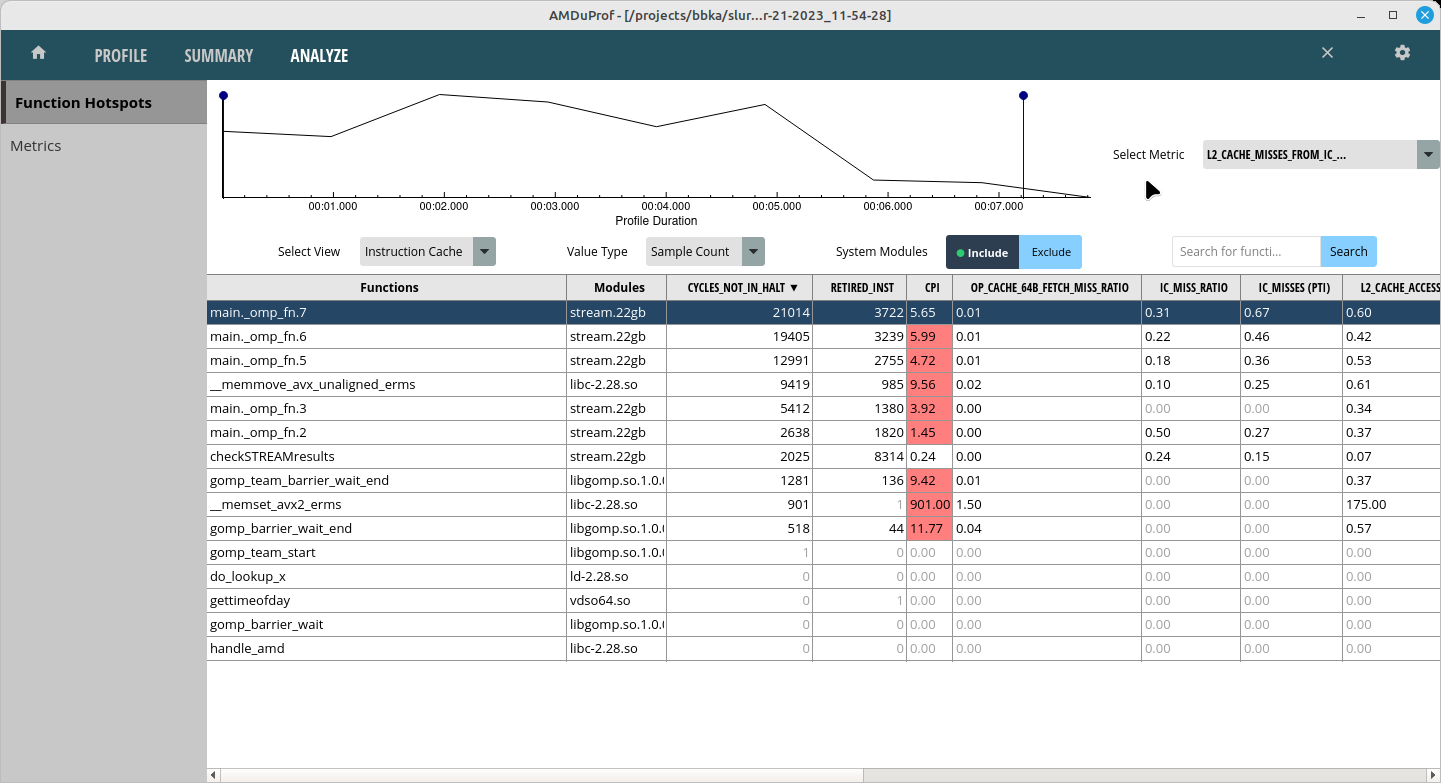The width and height of the screenshot is (1441, 783).
Task: Switch to the SUMMARY tab
Action: click(218, 56)
